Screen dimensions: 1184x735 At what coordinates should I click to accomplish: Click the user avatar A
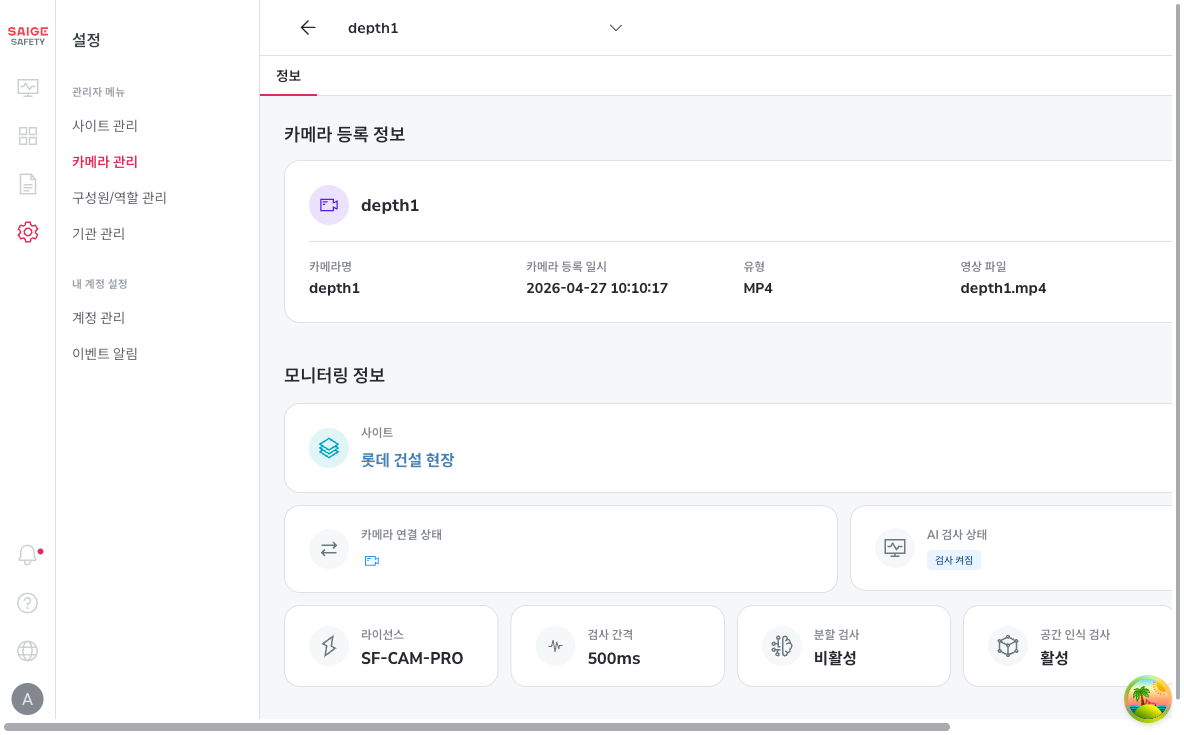(x=27, y=699)
